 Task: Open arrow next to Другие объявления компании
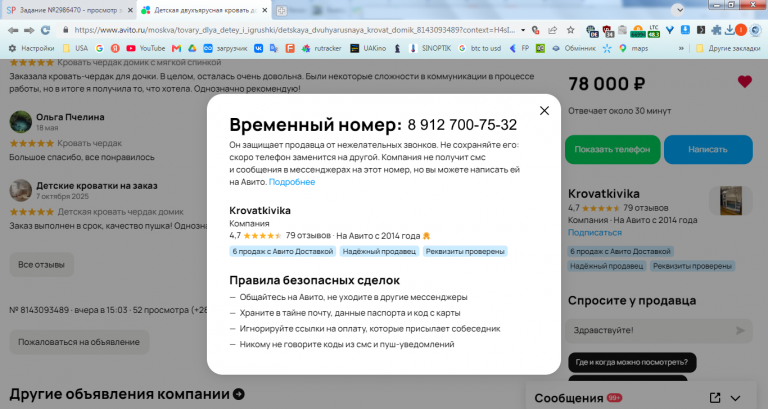239,394
